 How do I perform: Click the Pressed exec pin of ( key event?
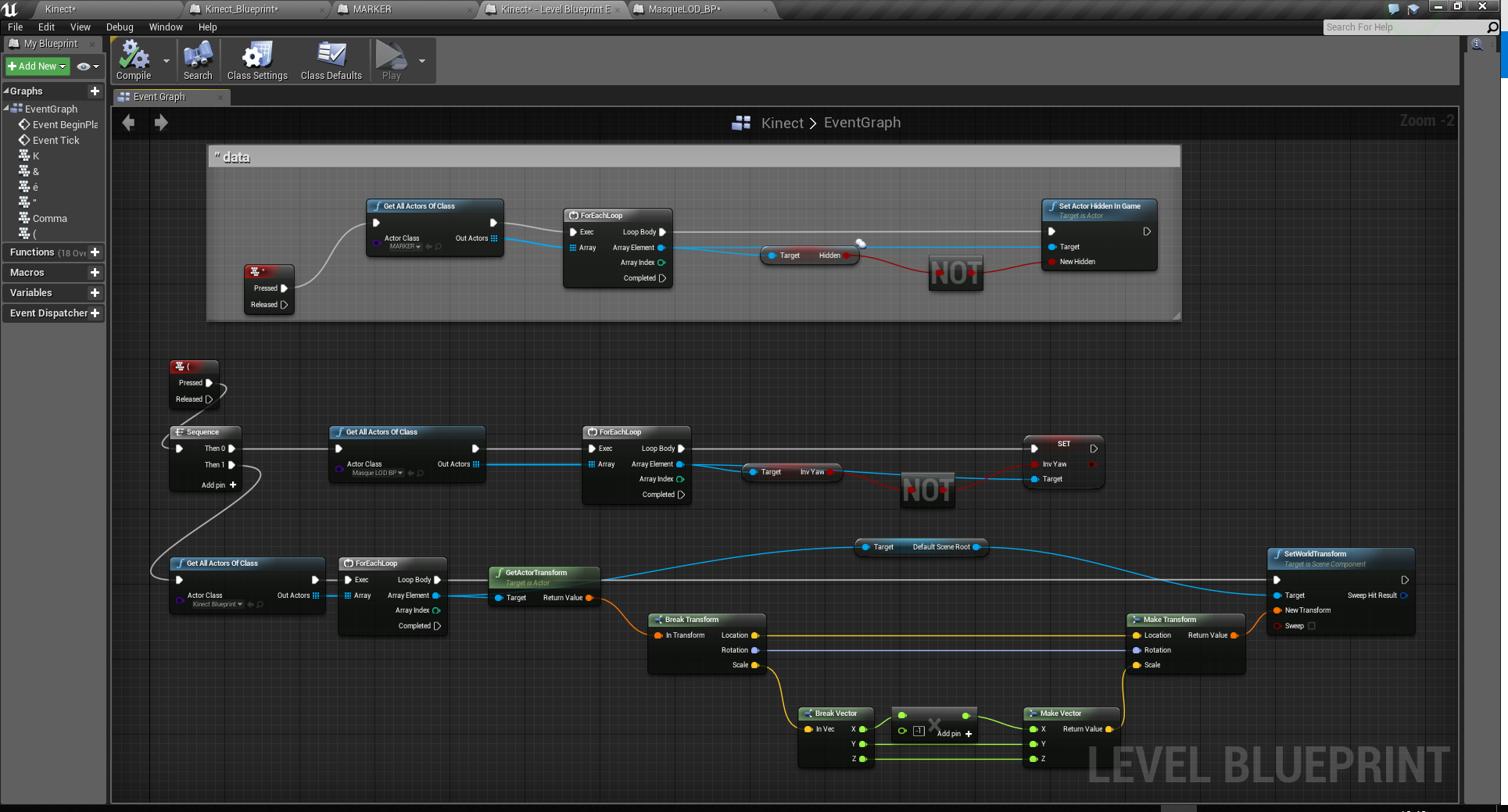coord(209,383)
